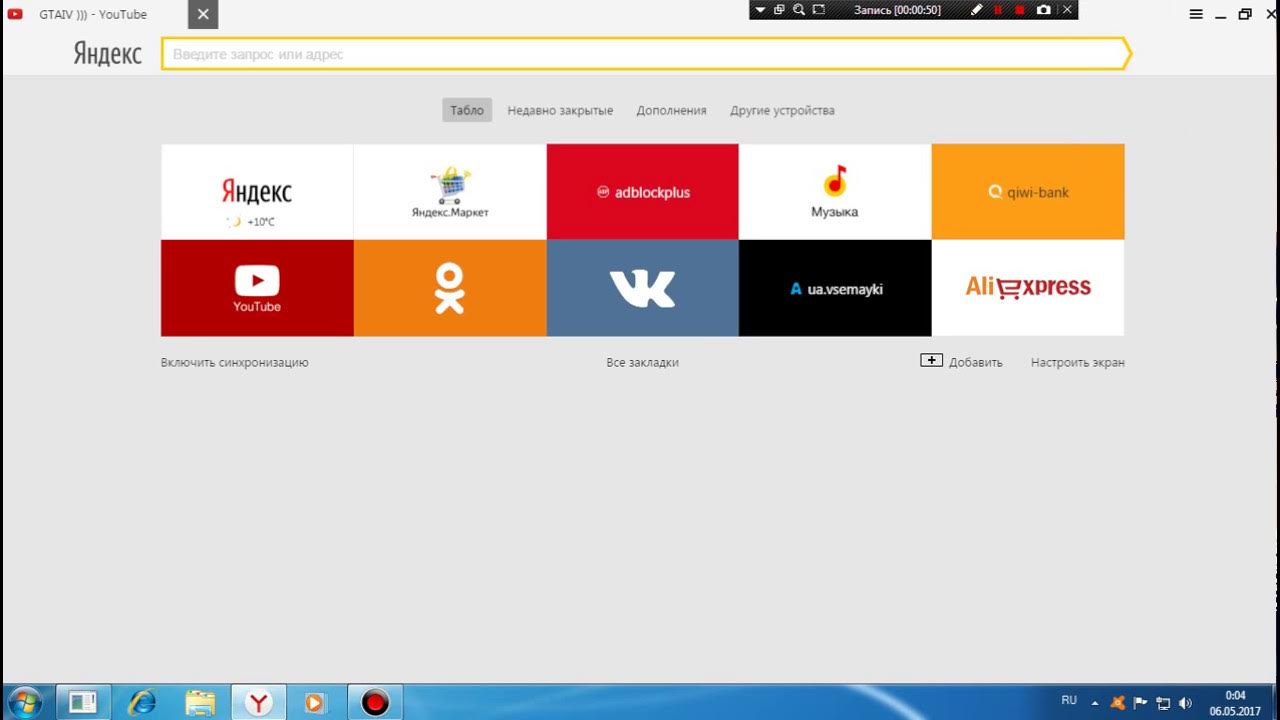The image size is (1280, 720).
Task: Open the Windows Start button
Action: click(x=24, y=702)
